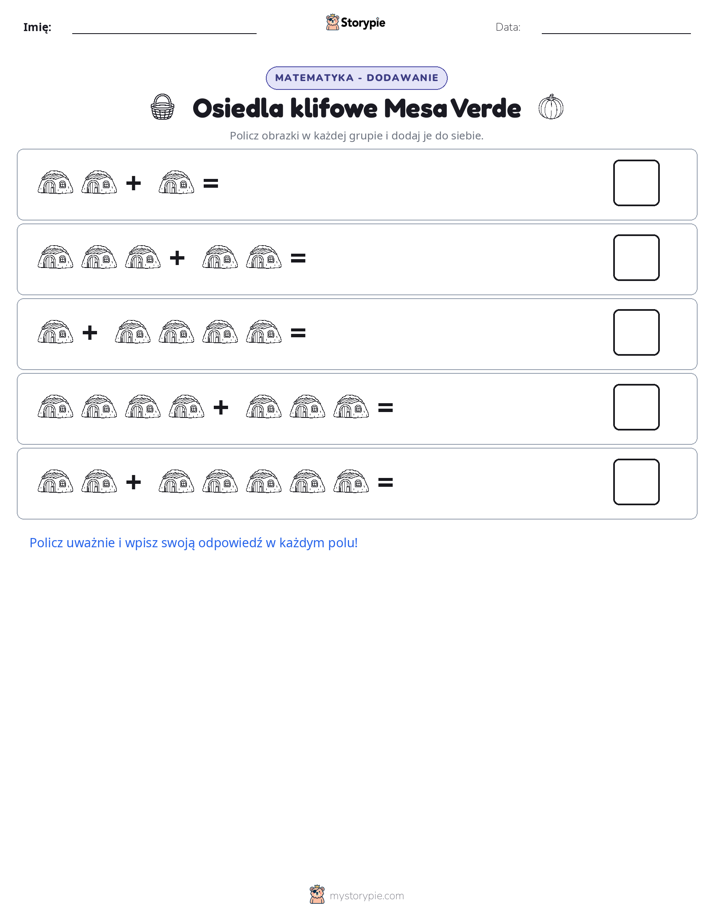Screen dimensions: 714x924
Task: Click the answer box in the second row
Action: click(x=636, y=258)
